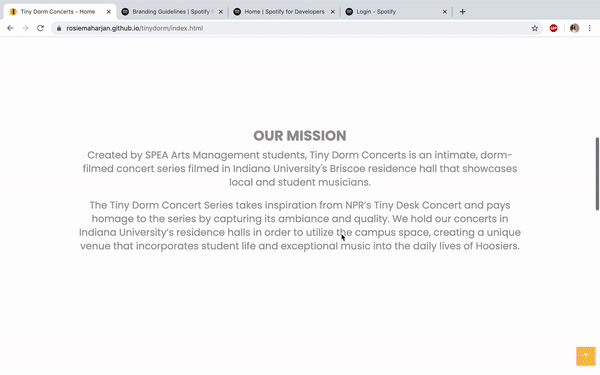600x375 pixels.
Task: Click the orange back-to-top button
Action: point(586,356)
